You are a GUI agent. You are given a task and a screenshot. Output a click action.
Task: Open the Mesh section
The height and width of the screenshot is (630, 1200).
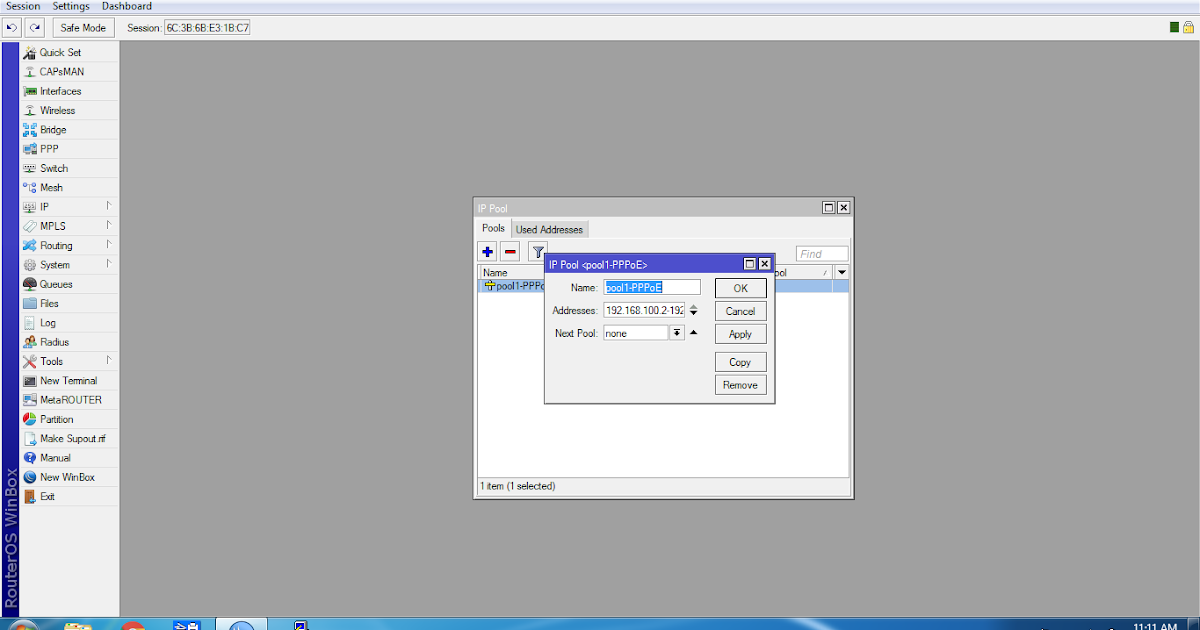pos(51,188)
